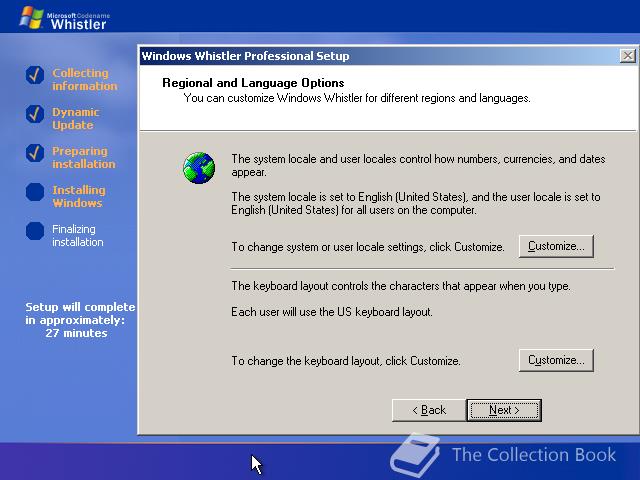640x480 pixels.
Task: Click Customize for the keyboard layout
Action: (556, 360)
